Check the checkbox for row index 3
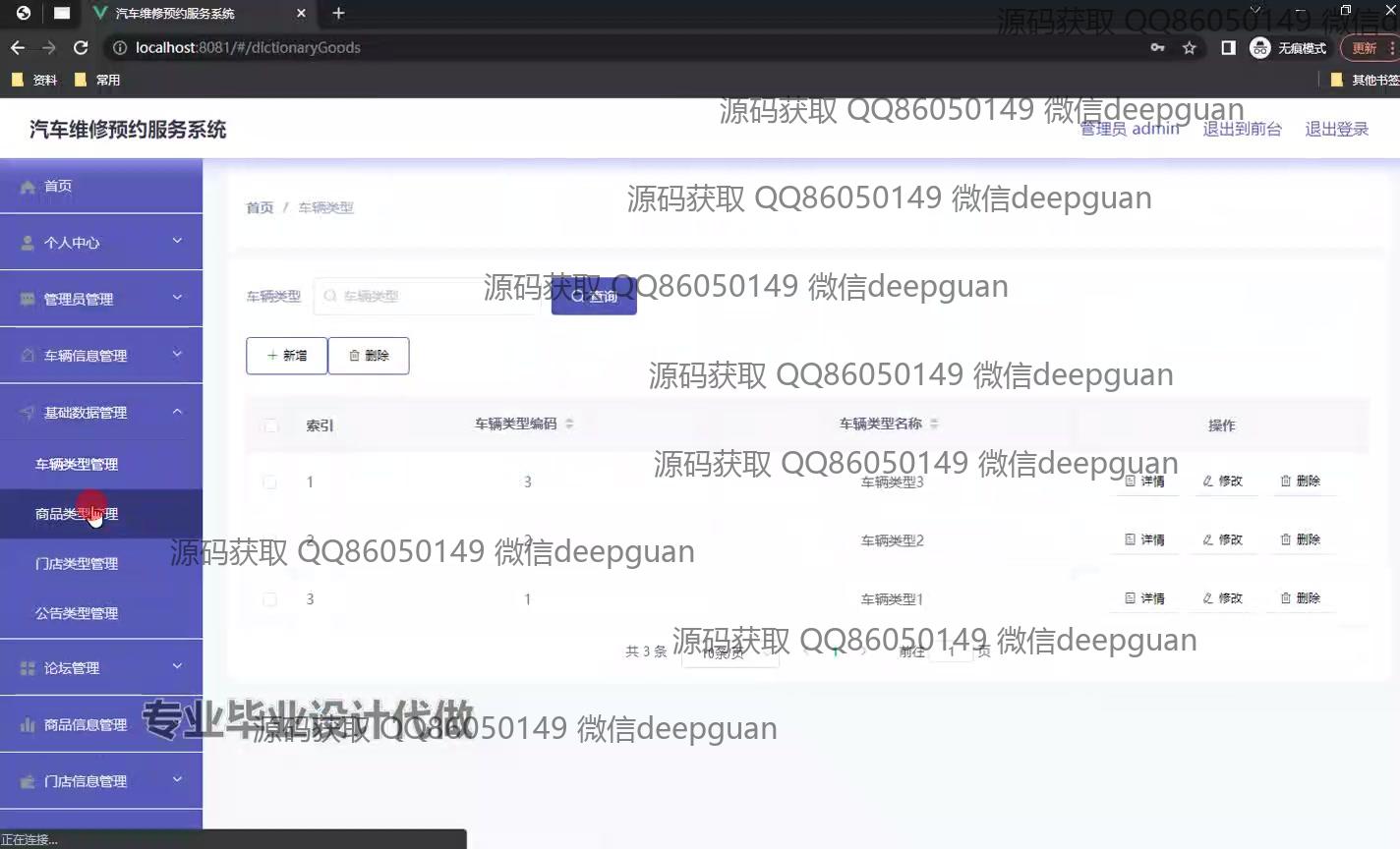 point(270,599)
